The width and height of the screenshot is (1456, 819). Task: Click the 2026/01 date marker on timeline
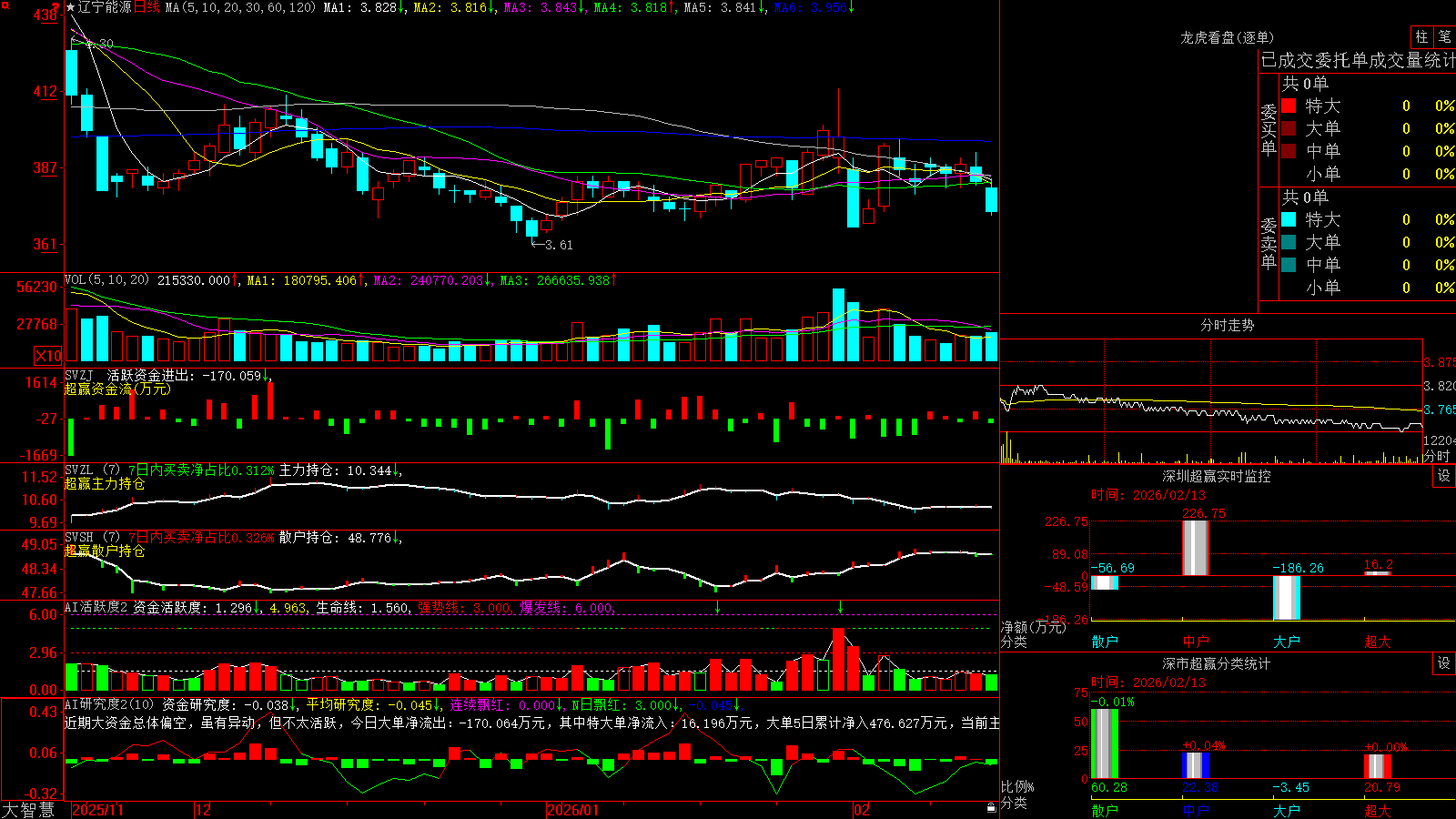point(573,810)
